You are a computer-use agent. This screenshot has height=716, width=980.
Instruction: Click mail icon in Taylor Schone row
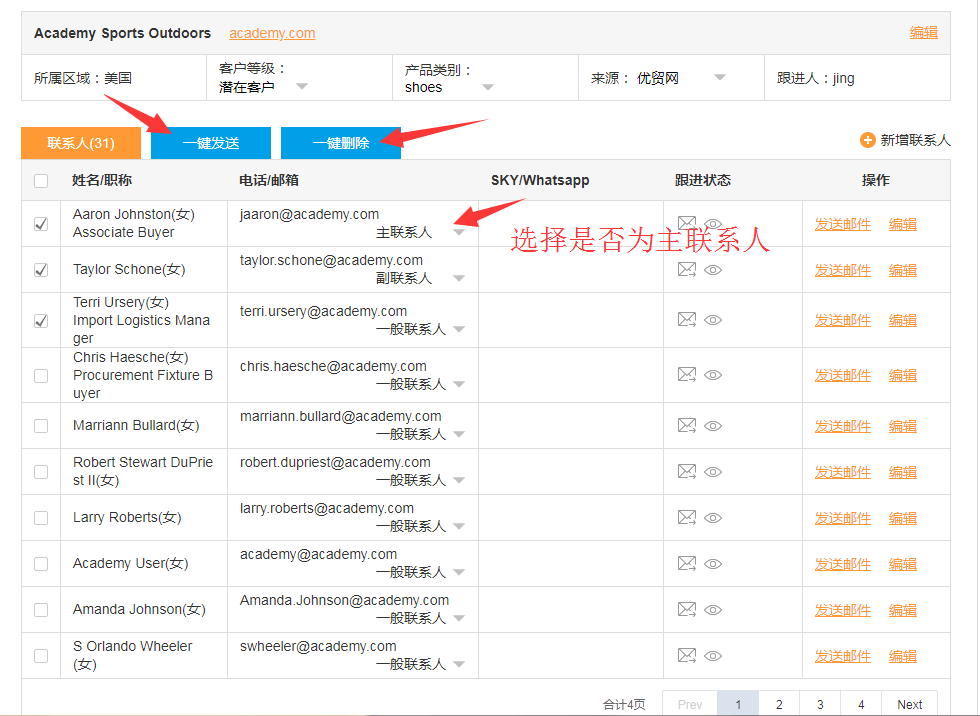pos(687,269)
